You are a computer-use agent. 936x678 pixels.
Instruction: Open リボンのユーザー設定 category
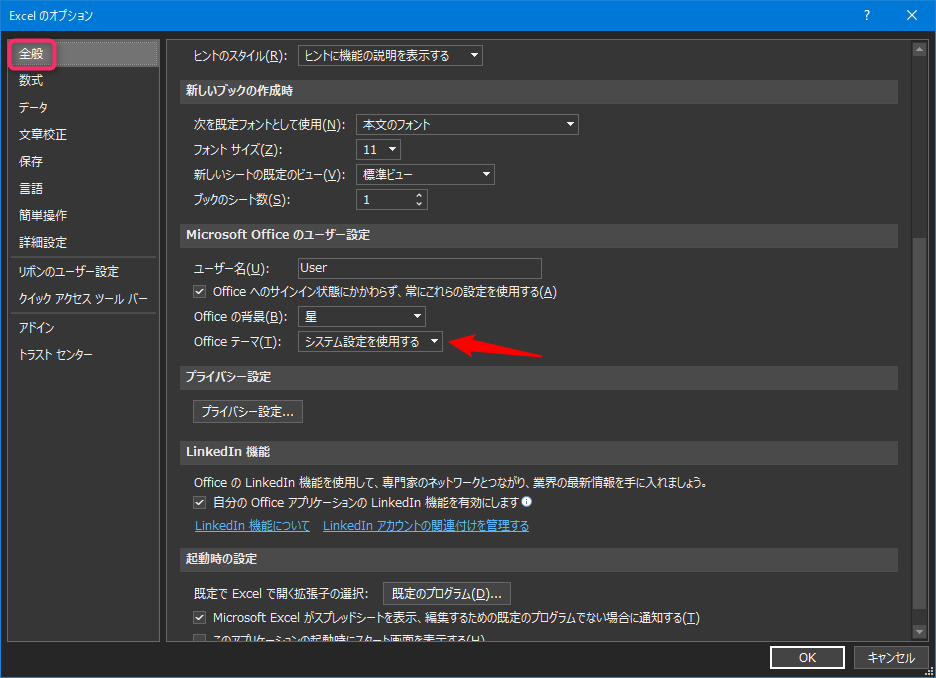tap(84, 272)
